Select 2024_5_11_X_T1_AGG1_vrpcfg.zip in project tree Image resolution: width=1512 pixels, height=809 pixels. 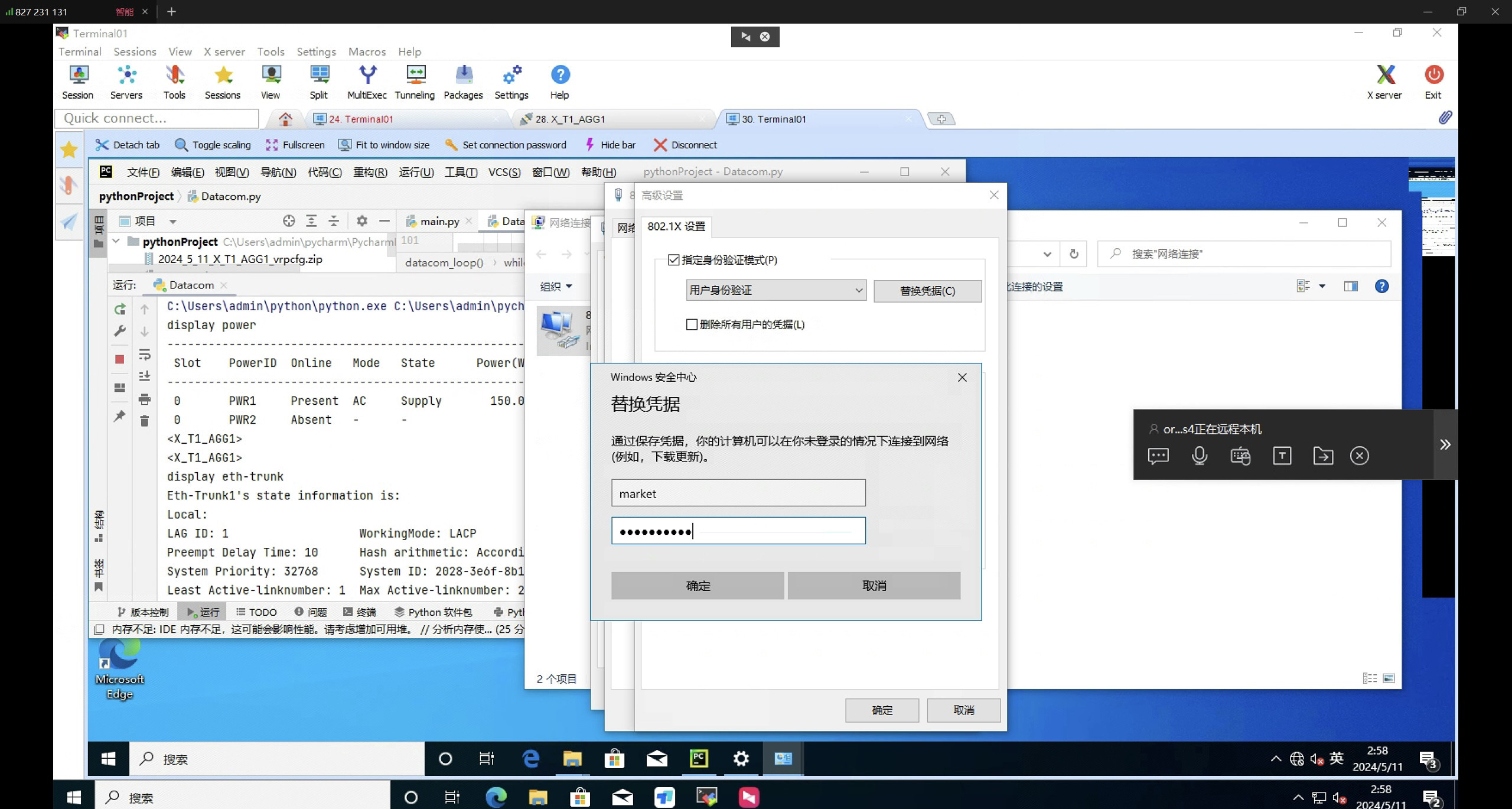click(x=234, y=259)
